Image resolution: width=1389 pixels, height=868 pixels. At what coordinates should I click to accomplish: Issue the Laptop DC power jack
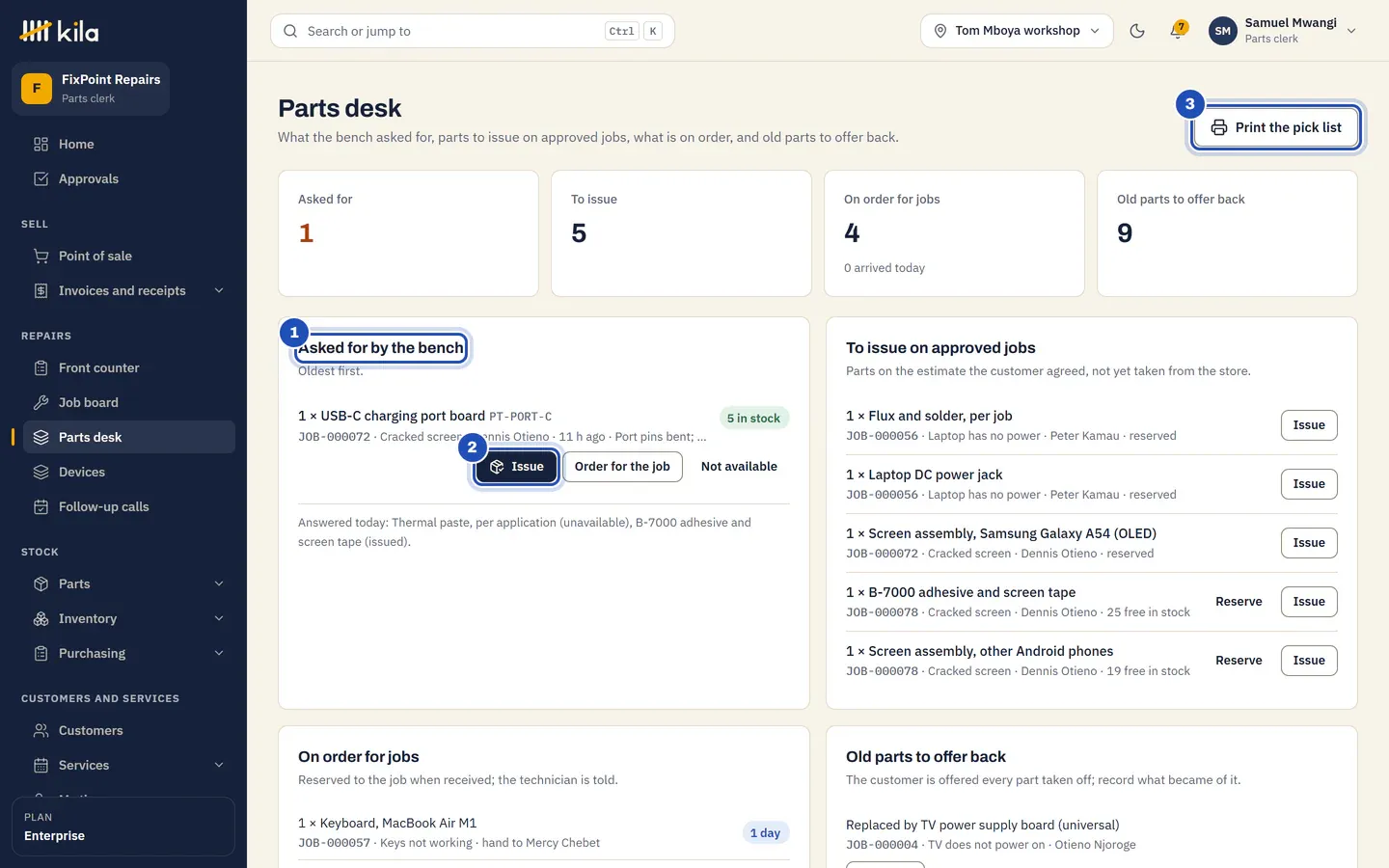click(x=1309, y=484)
